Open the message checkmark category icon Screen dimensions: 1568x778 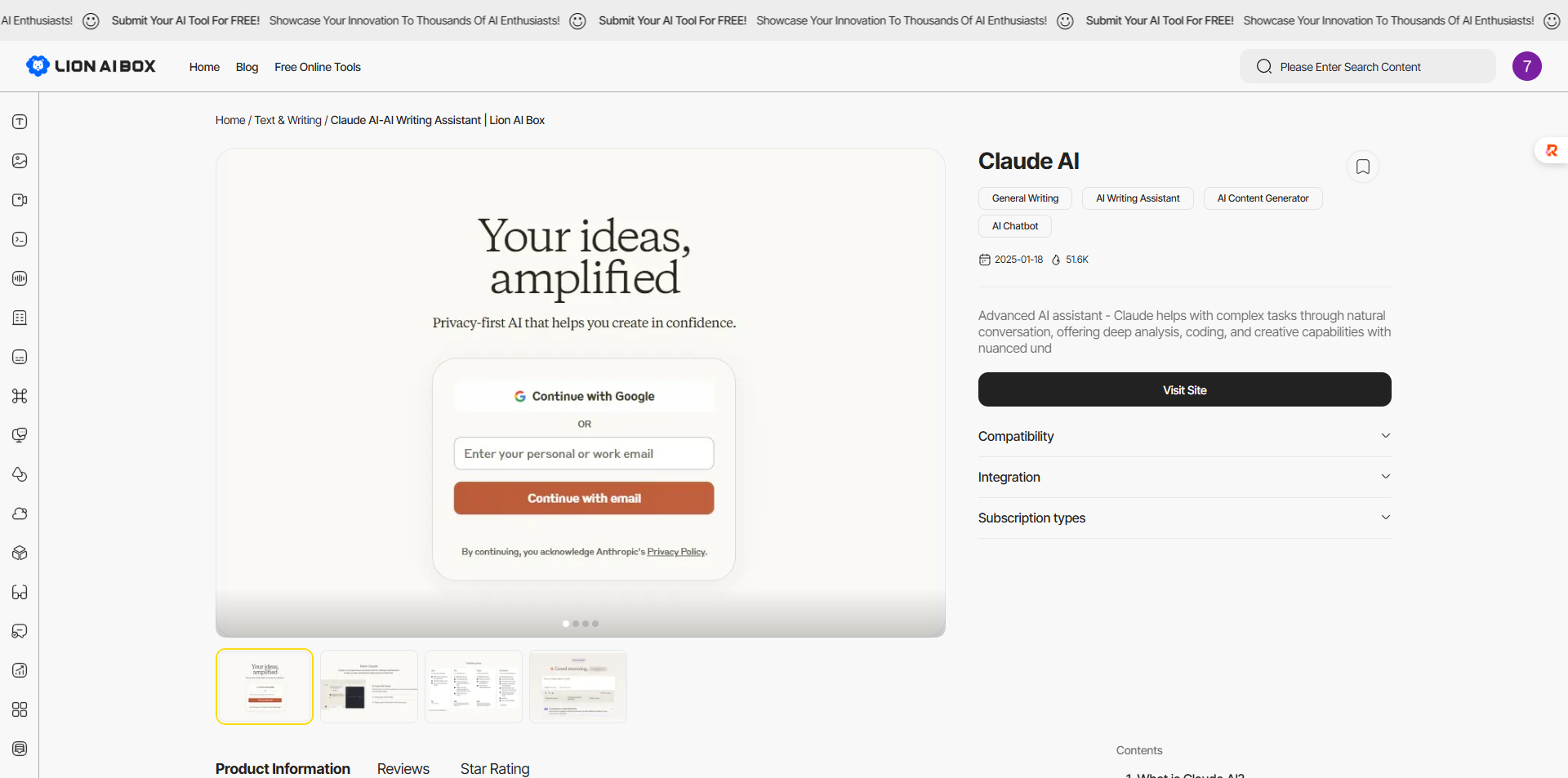click(20, 631)
